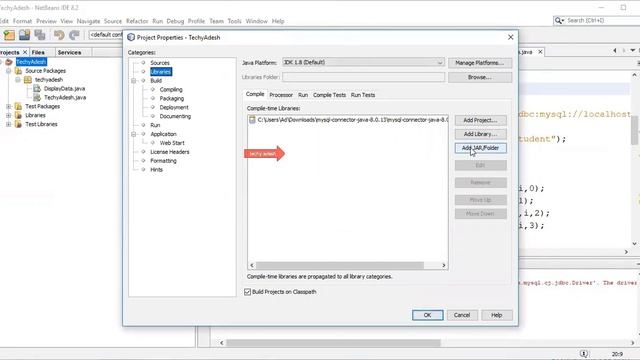The image size is (640, 360).
Task: Open the Refactor menu
Action: (137, 21)
